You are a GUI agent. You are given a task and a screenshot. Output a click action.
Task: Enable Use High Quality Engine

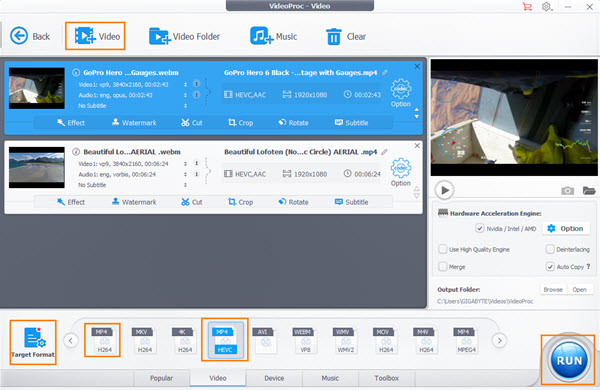coord(442,249)
